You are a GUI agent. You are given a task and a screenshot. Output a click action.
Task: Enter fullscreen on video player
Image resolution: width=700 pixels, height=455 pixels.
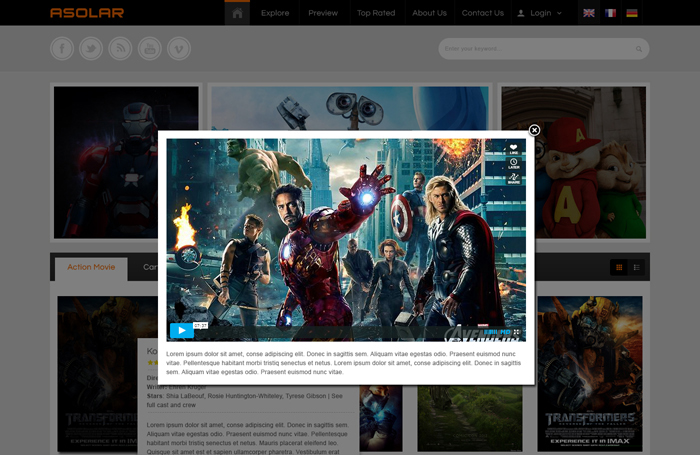(x=517, y=332)
